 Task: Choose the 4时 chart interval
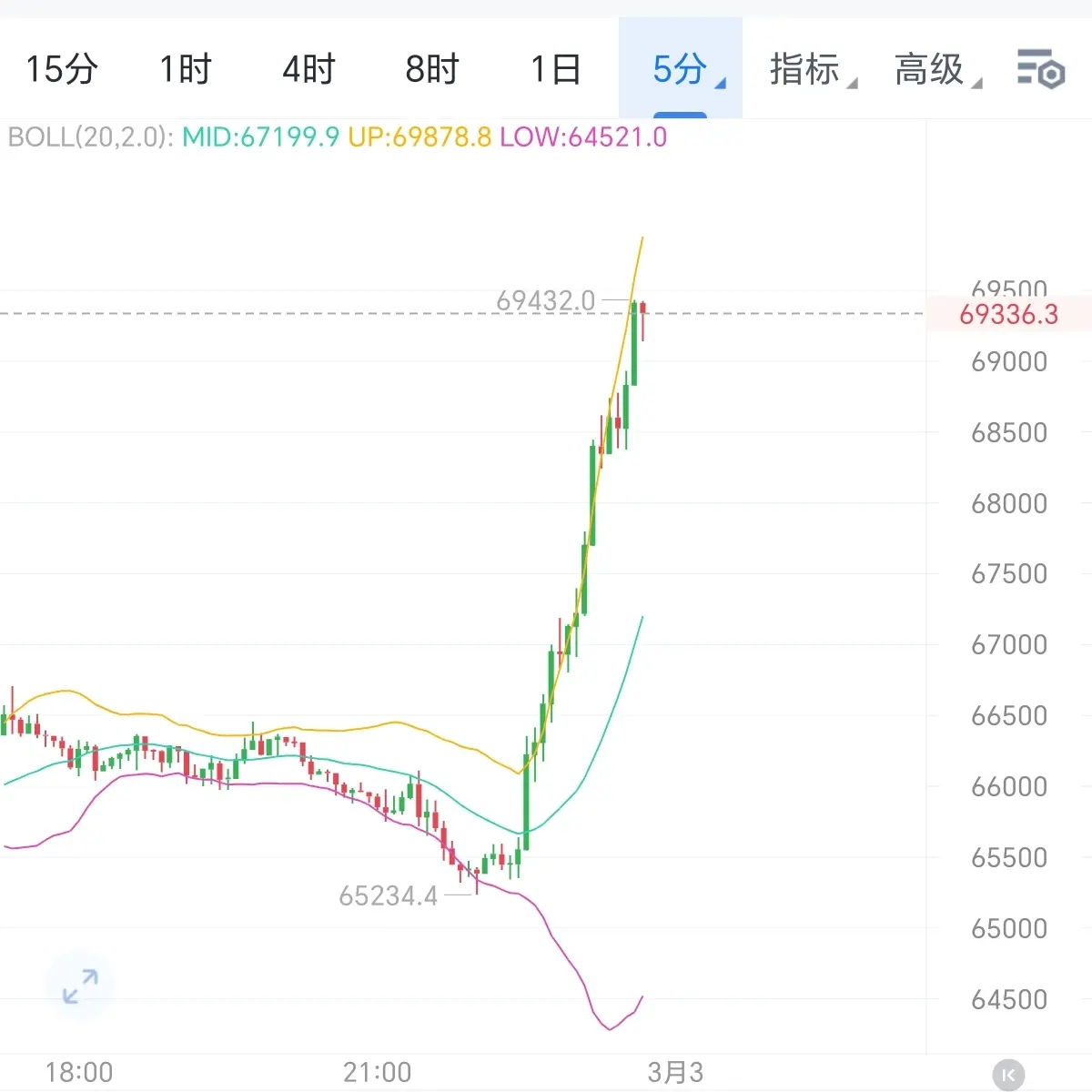pos(308,69)
